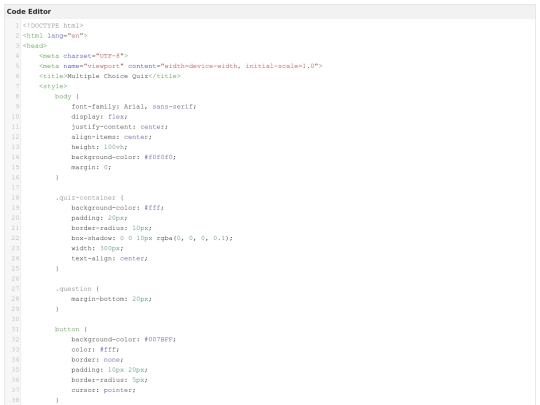The image size is (540, 405).
Task: Click the text-align: center line
Action: [x=110, y=258]
